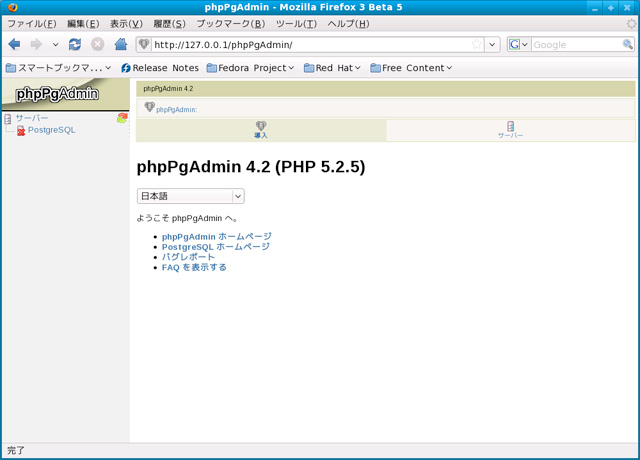Screen dimensions: 640x460
Task: Click the browser Back arrow button
Action: pyautogui.click(x=15, y=44)
